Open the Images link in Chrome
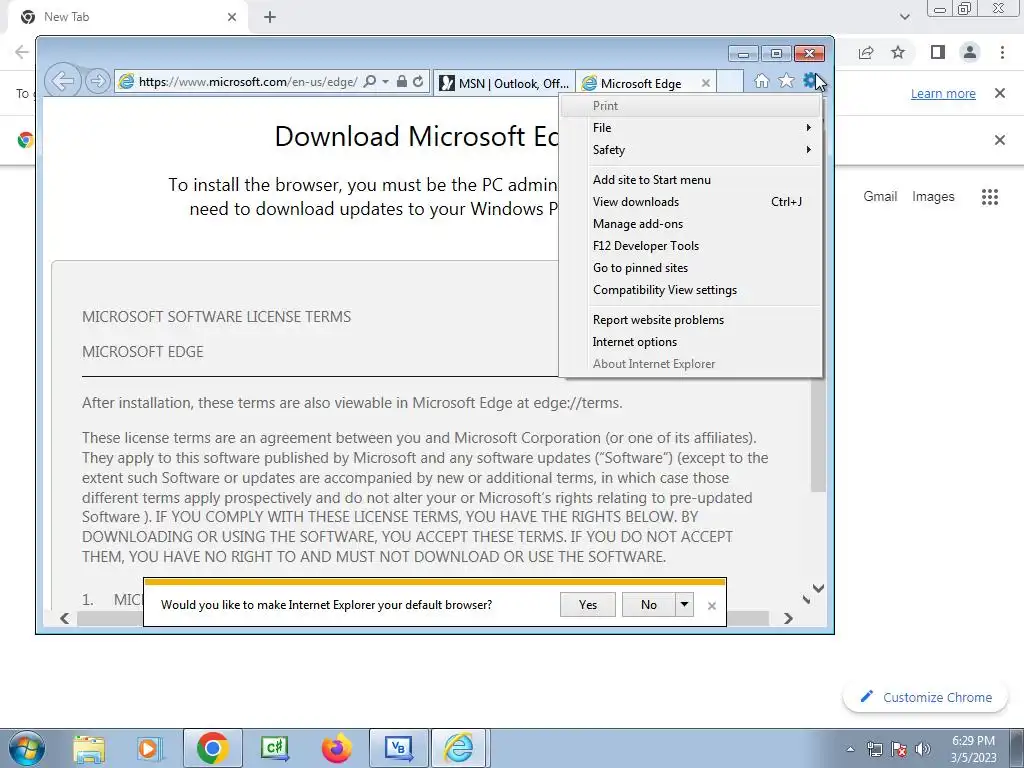This screenshot has width=1024, height=768. coord(933,197)
